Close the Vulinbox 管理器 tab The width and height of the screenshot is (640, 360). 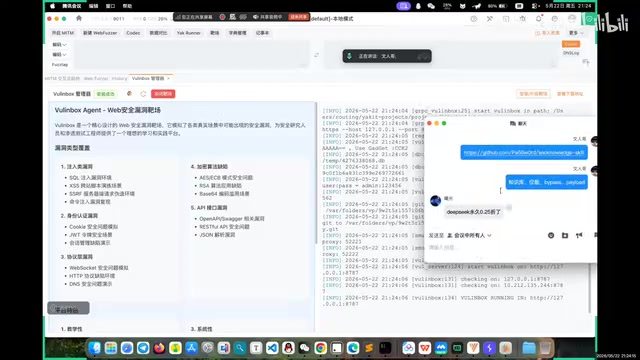168,78
